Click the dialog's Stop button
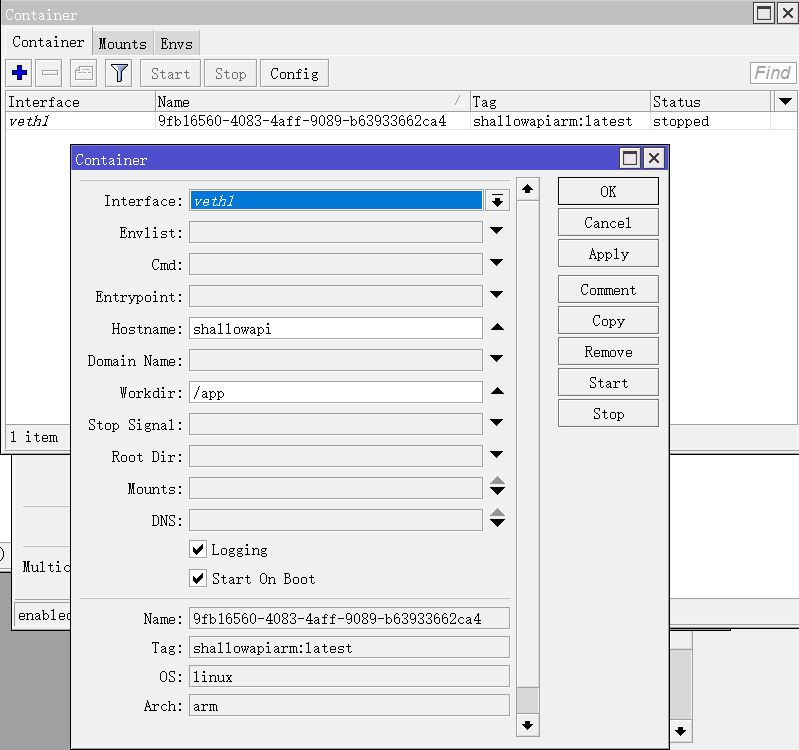The height and width of the screenshot is (750, 799). (608, 414)
